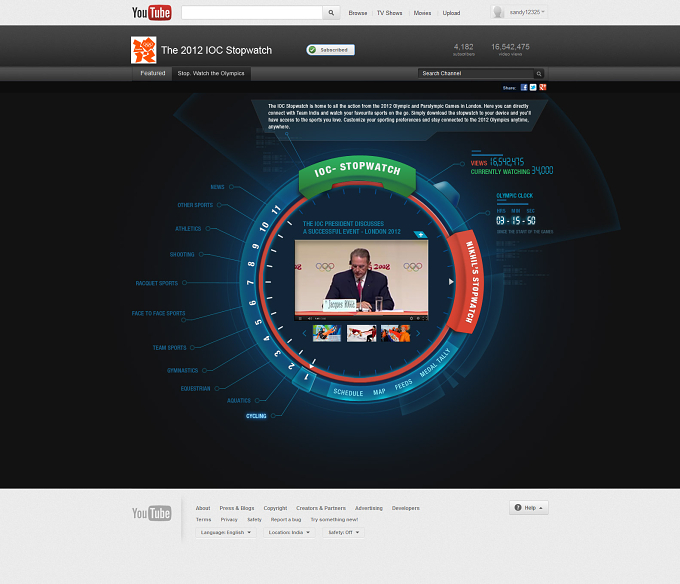The height and width of the screenshot is (584, 680).
Task: Toggle the Subscribed button
Action: point(330,50)
